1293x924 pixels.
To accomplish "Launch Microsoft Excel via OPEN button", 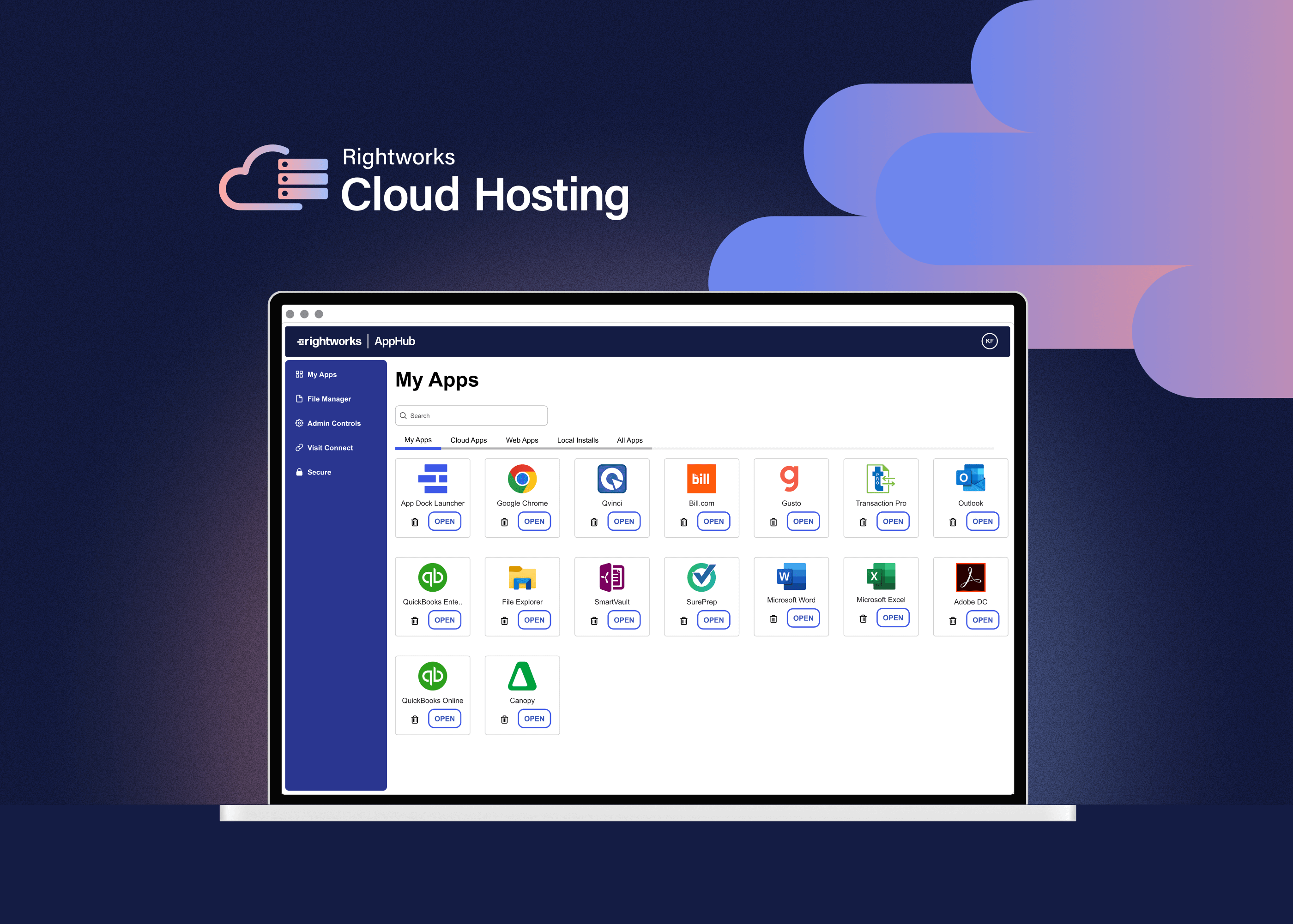I will [x=892, y=618].
